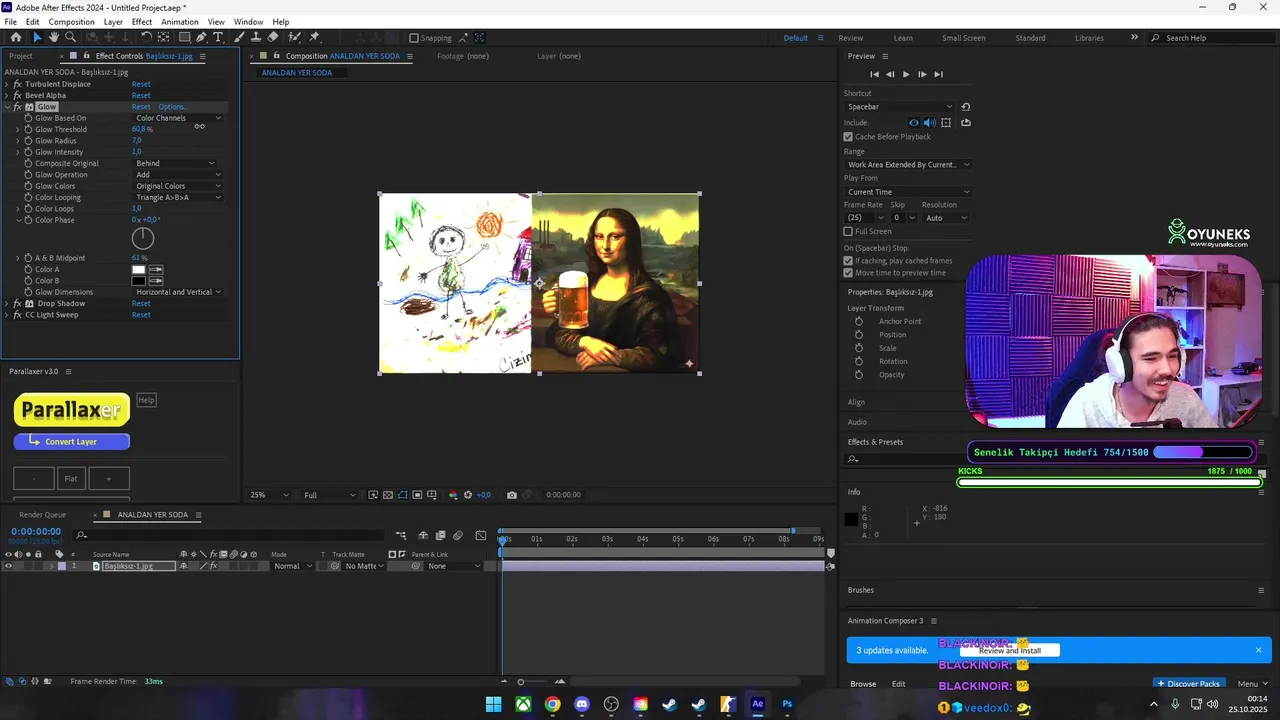Select the Pen tool
This screenshot has width=1280, height=720.
pyautogui.click(x=201, y=37)
